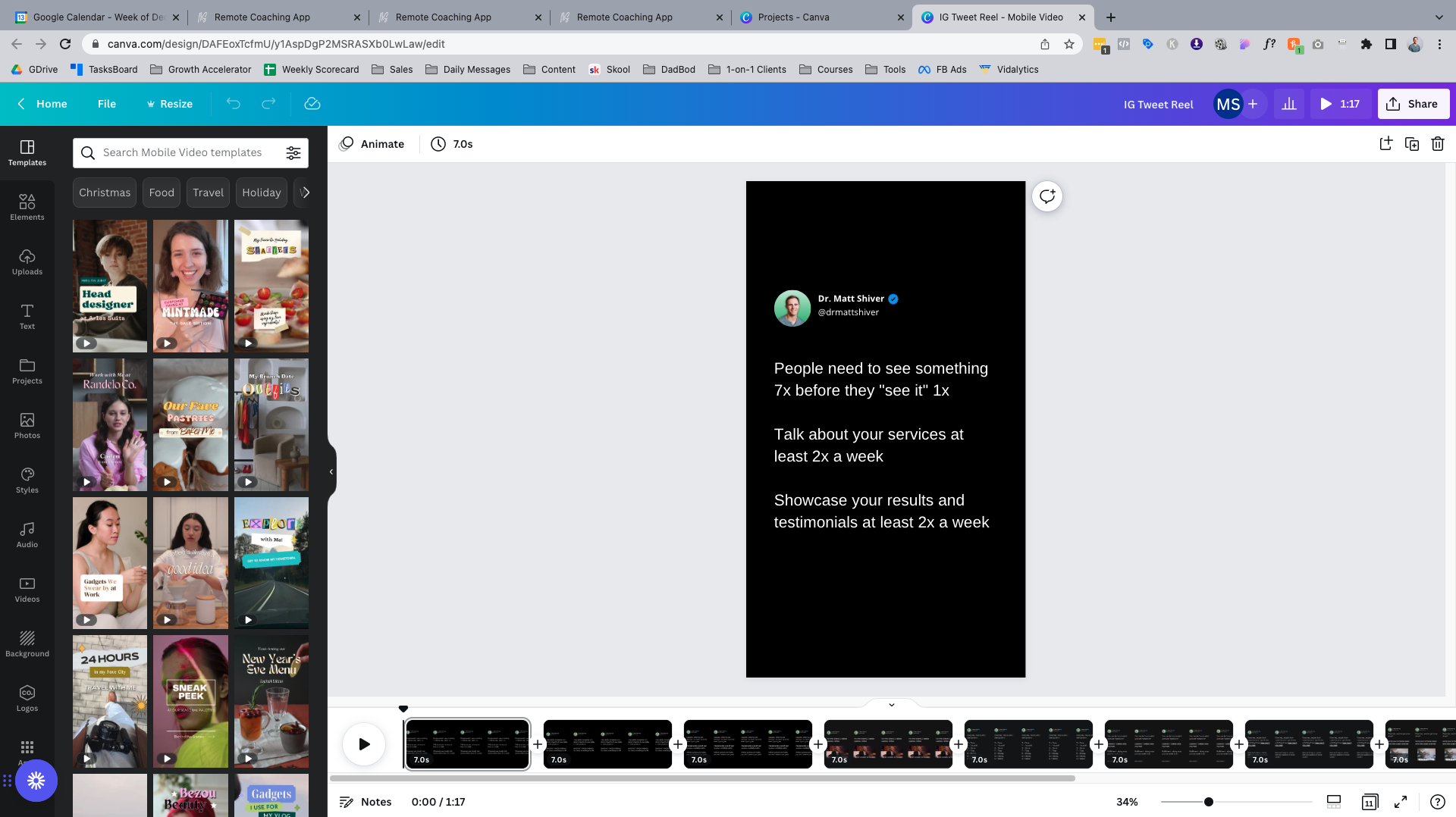
Task: Collapse the templates side panel
Action: [331, 471]
